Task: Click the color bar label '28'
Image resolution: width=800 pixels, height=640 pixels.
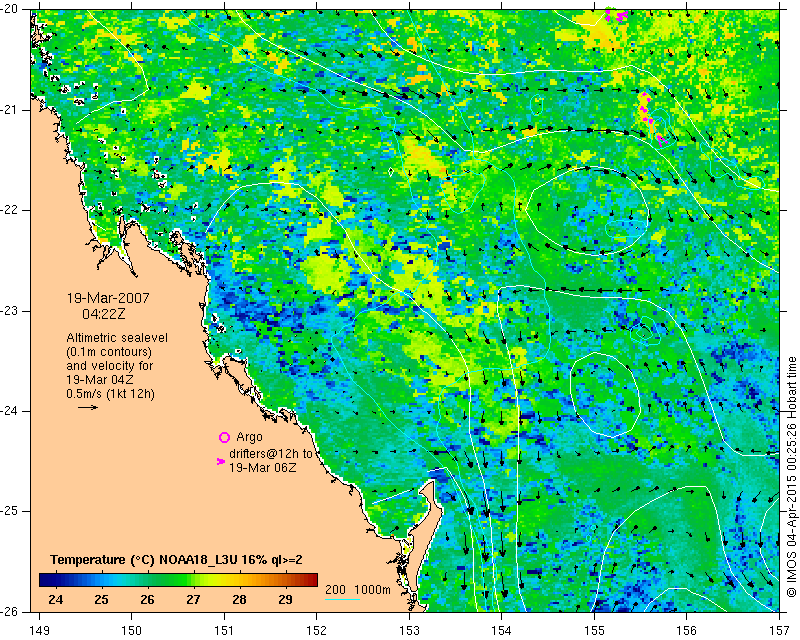Action: (x=239, y=599)
